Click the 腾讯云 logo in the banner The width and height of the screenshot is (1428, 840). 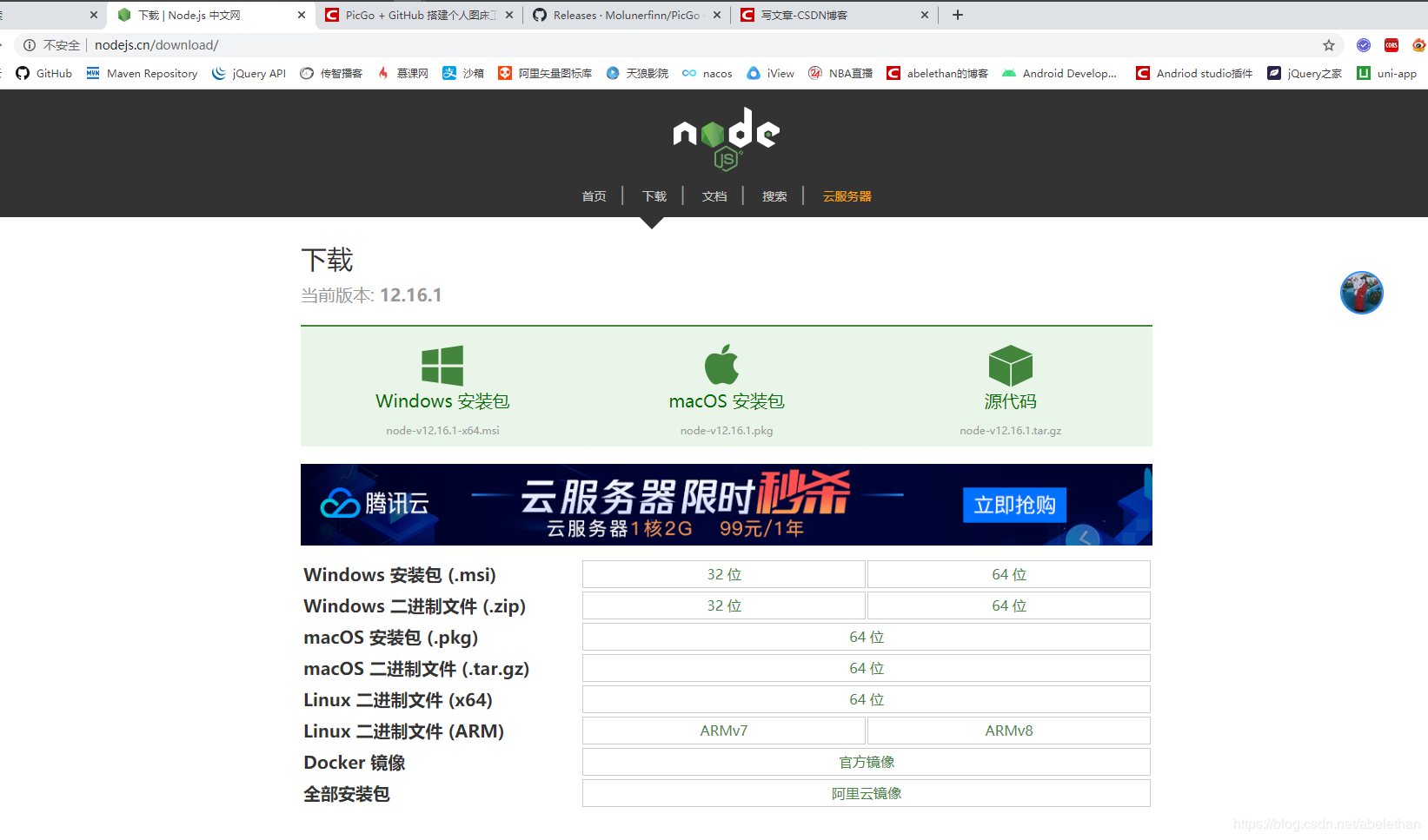coord(375,503)
